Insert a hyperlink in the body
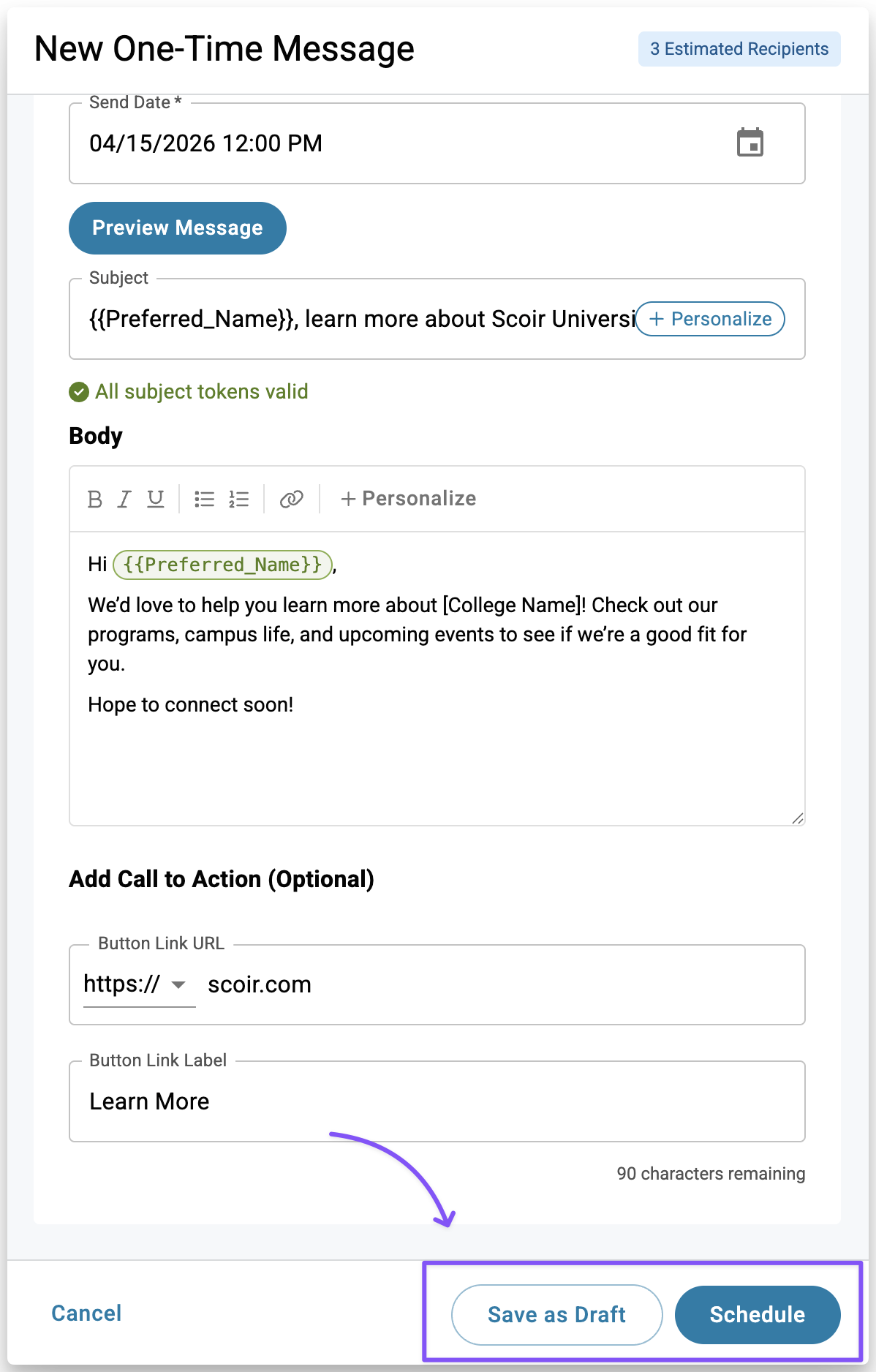The height and width of the screenshot is (1372, 876). click(x=291, y=499)
